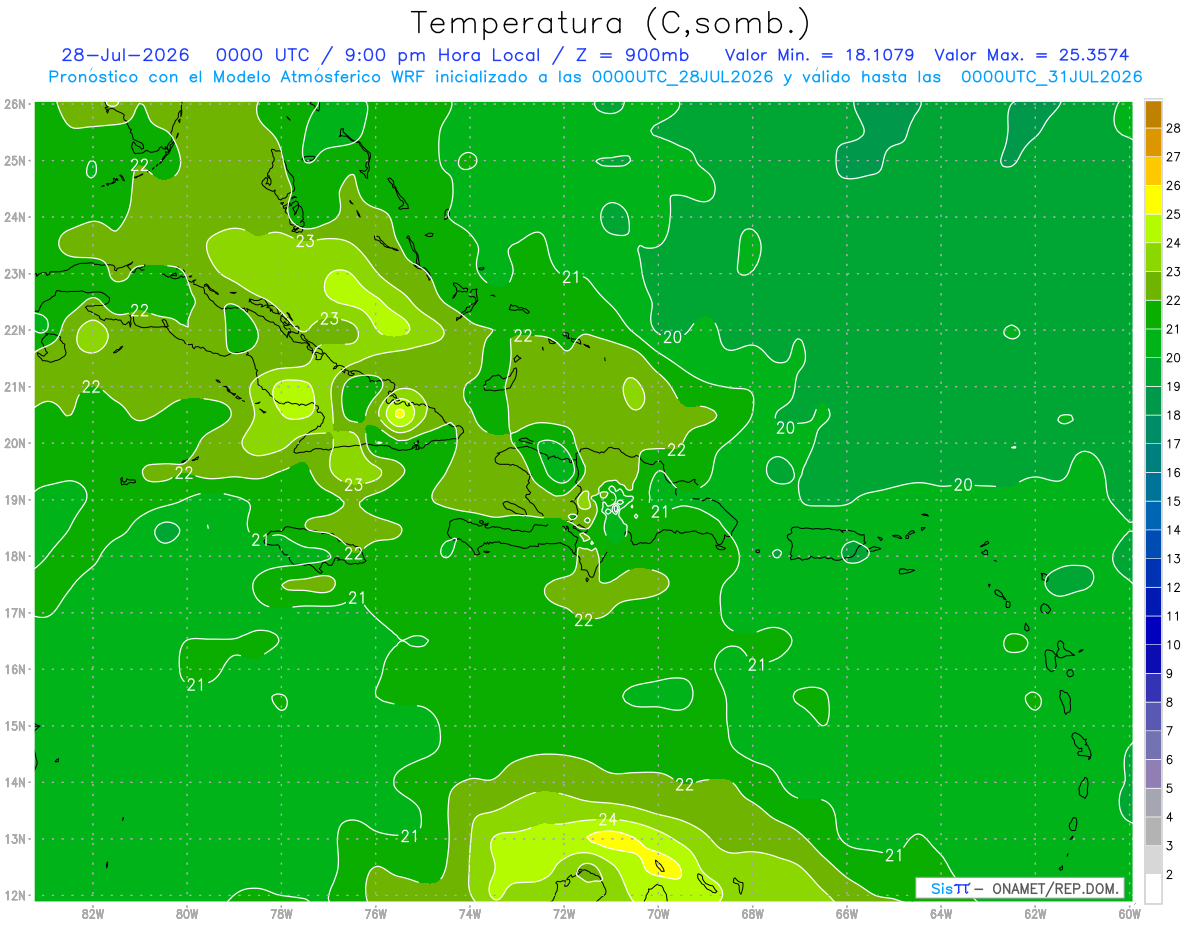This screenshot has width=1200, height=927.
Task: Click the yellow swatch between 25 and 26
Action: point(1153,200)
